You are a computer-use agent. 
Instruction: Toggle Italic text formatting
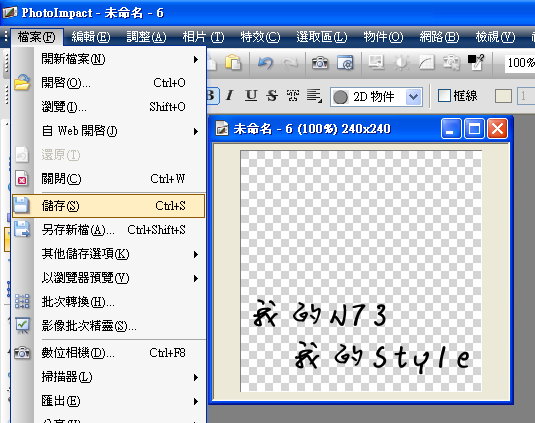(x=230, y=96)
